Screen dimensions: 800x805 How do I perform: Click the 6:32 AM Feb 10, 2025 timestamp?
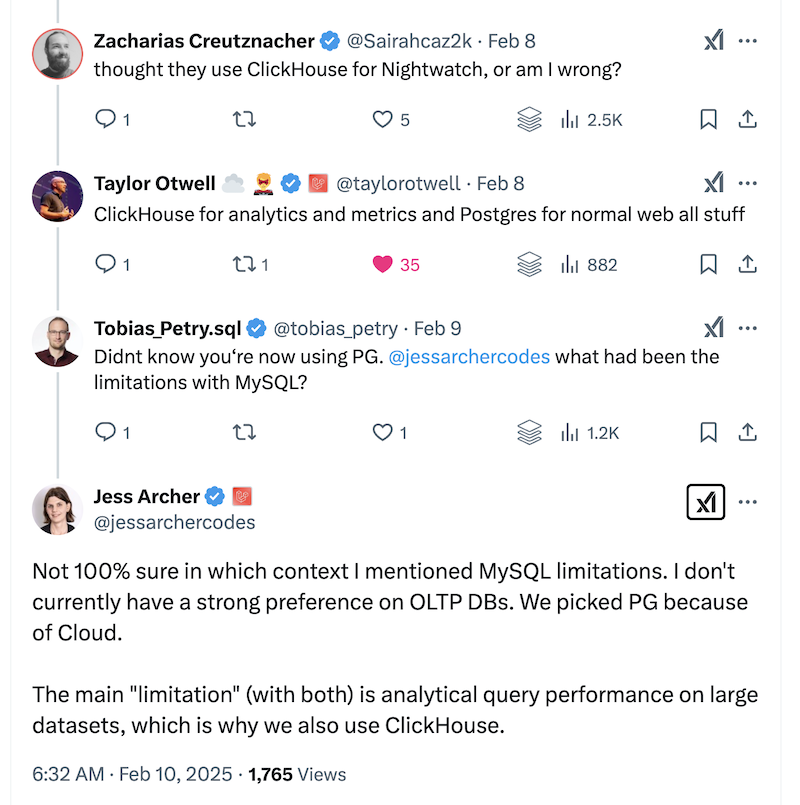(x=134, y=774)
